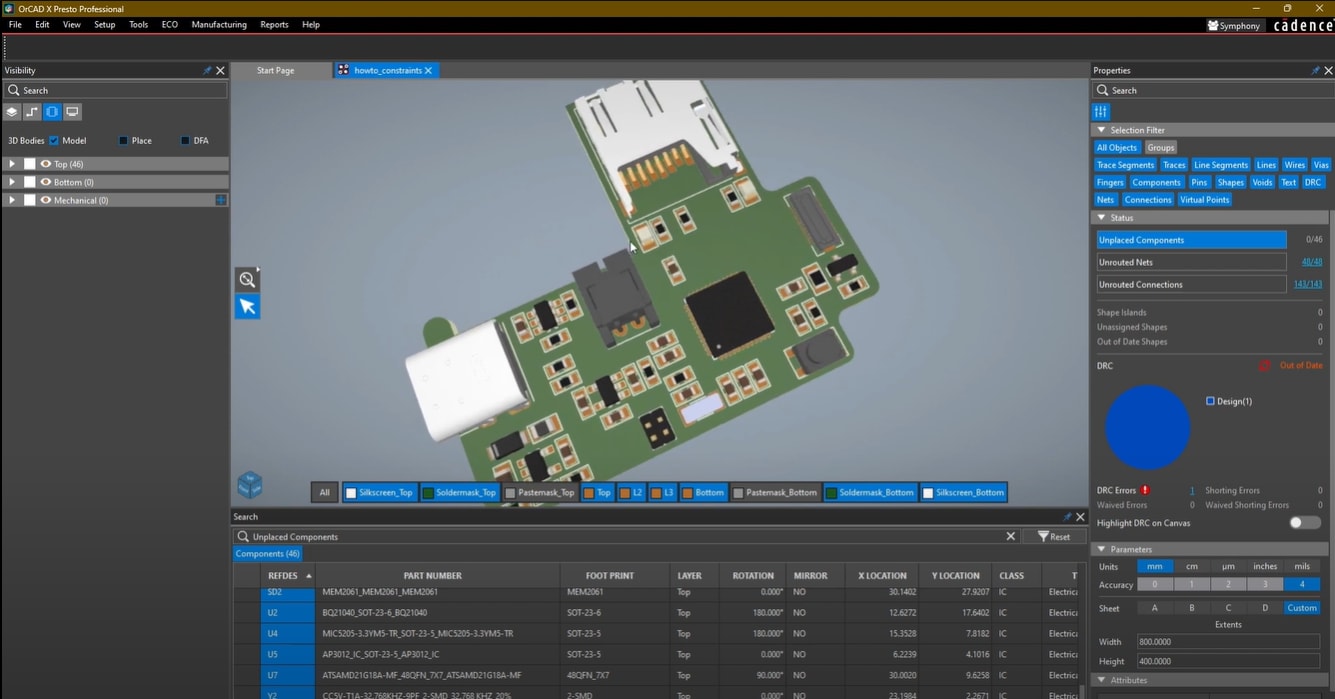Activate the selection arrow tool on canvas
This screenshot has width=1335, height=699.
[247, 306]
